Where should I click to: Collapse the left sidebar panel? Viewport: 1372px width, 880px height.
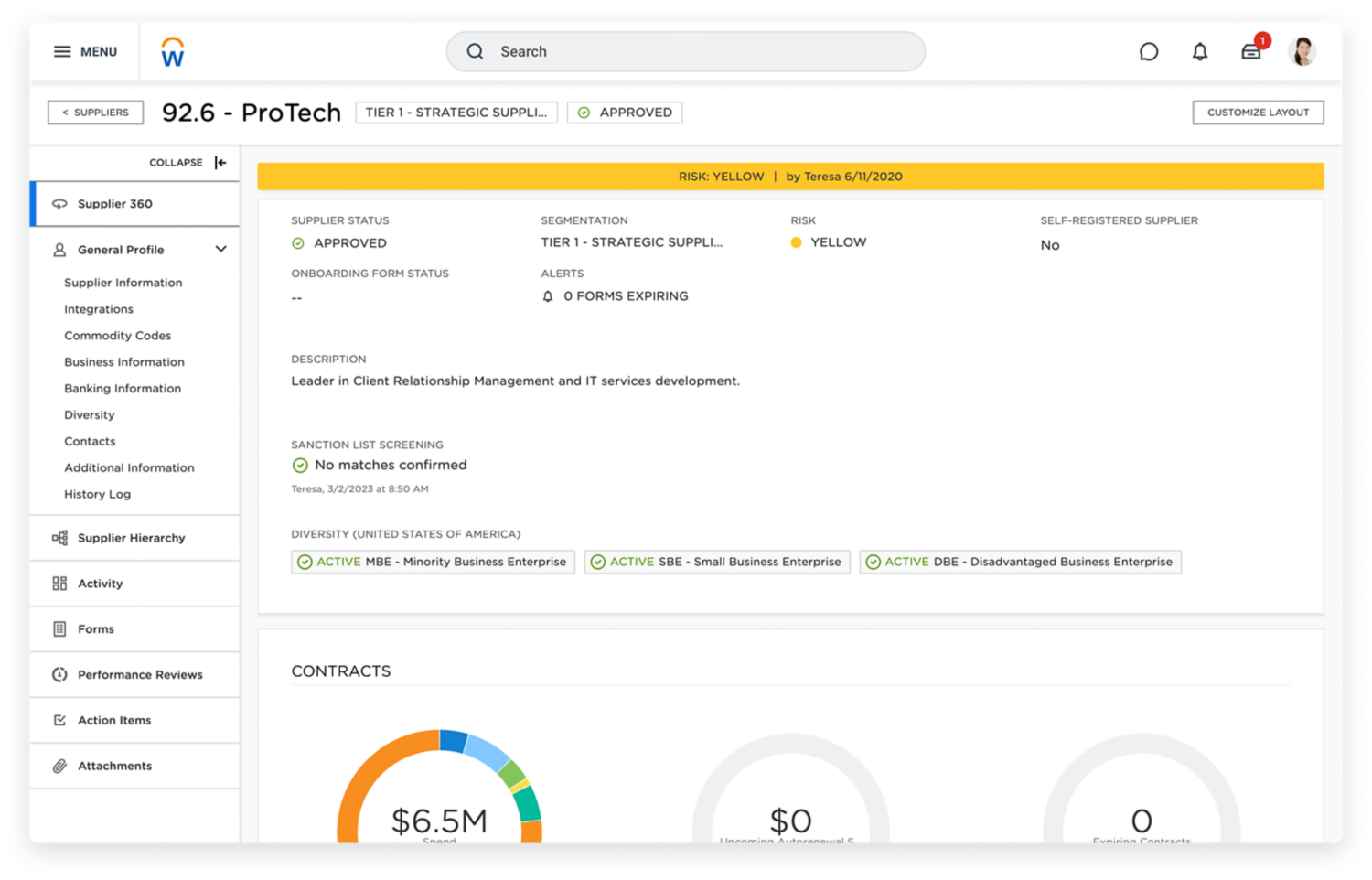point(220,163)
